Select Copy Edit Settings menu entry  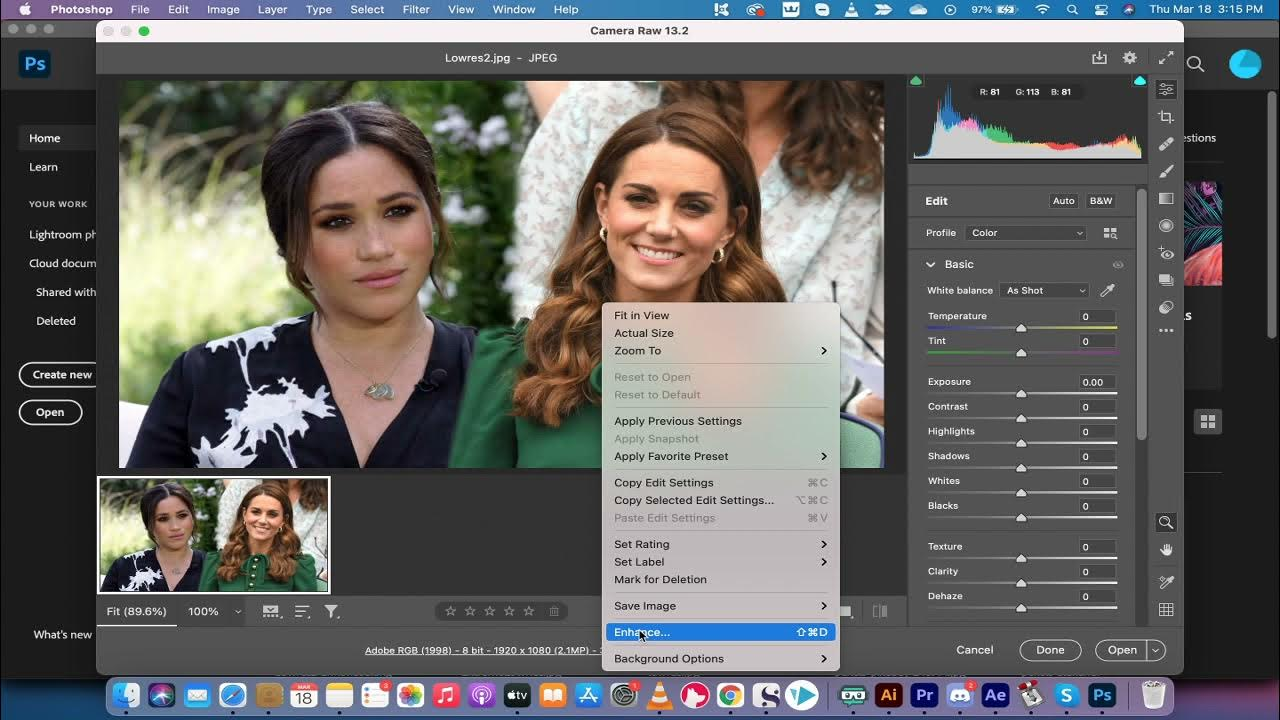point(664,483)
